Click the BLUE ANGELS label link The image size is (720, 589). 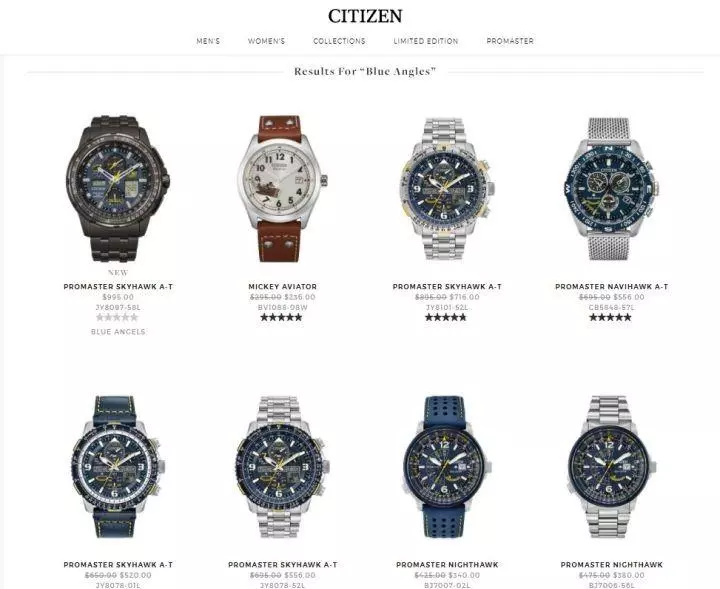pyautogui.click(x=118, y=331)
